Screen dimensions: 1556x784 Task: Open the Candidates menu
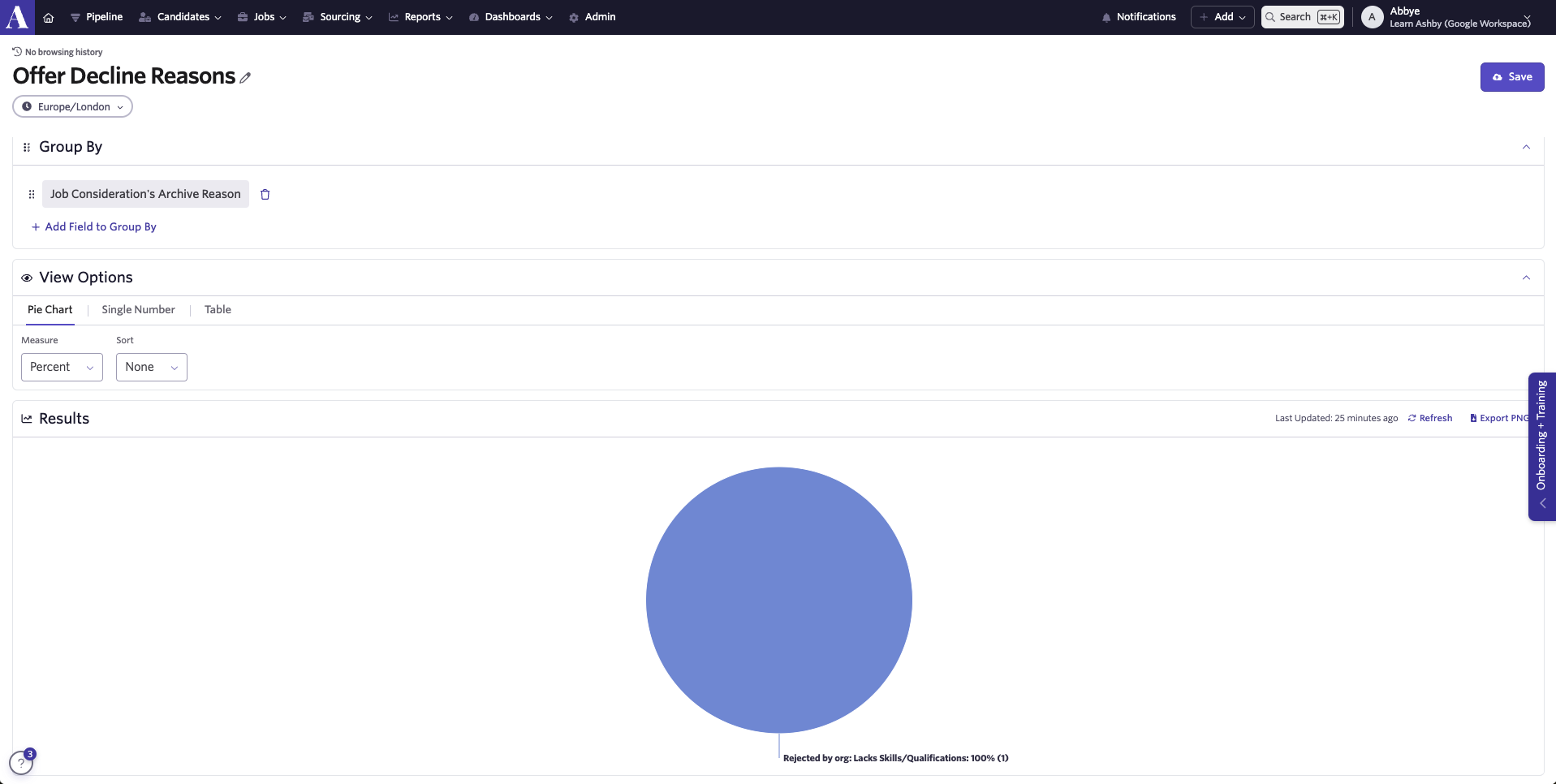(x=180, y=17)
